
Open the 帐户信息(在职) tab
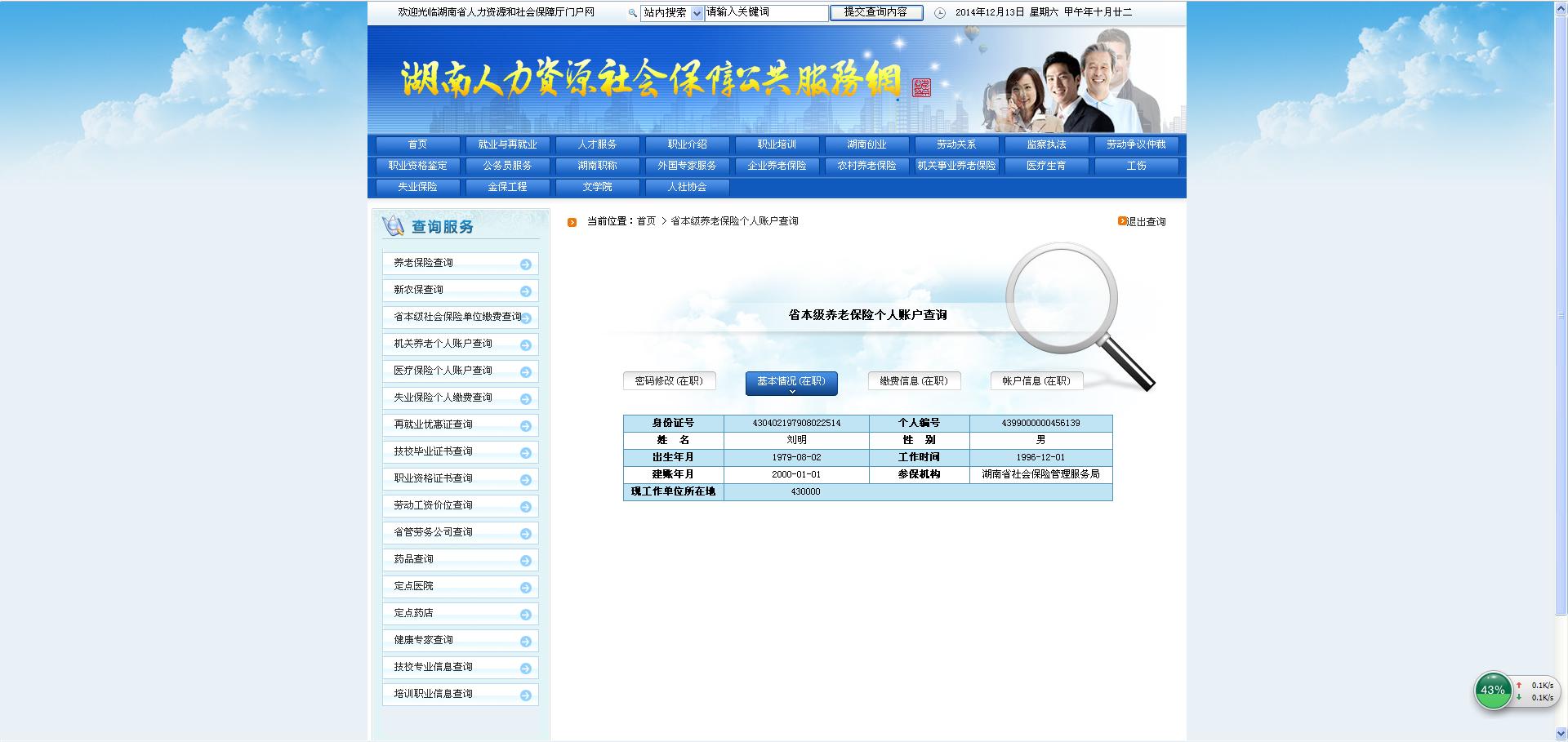click(1036, 381)
